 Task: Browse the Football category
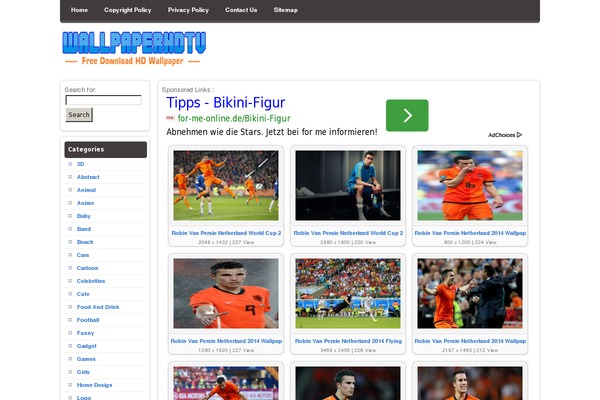[88, 320]
